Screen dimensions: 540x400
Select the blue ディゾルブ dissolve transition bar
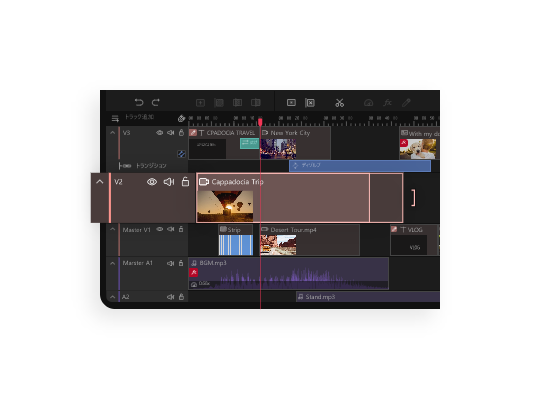[x=360, y=166]
